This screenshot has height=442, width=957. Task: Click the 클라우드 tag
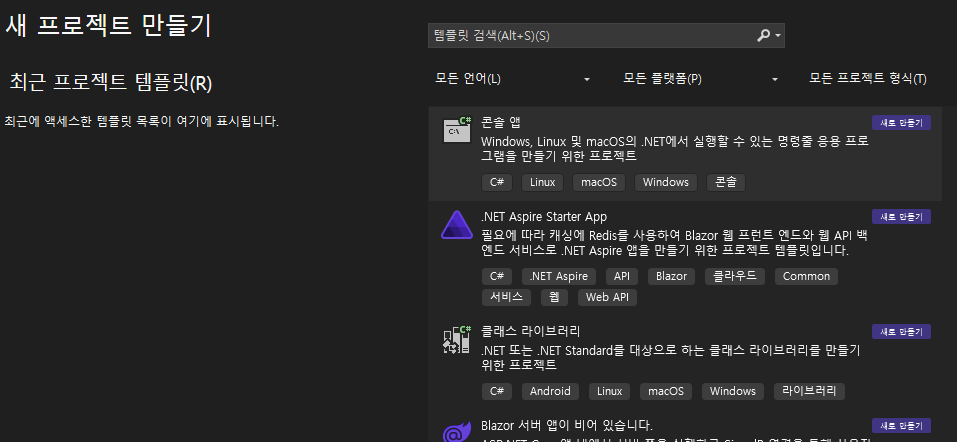click(x=735, y=276)
